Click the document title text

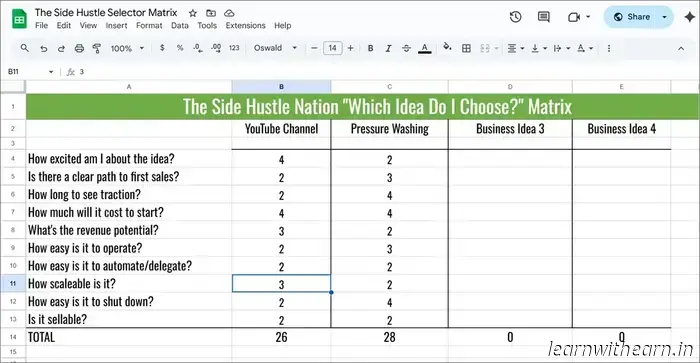click(x=106, y=13)
